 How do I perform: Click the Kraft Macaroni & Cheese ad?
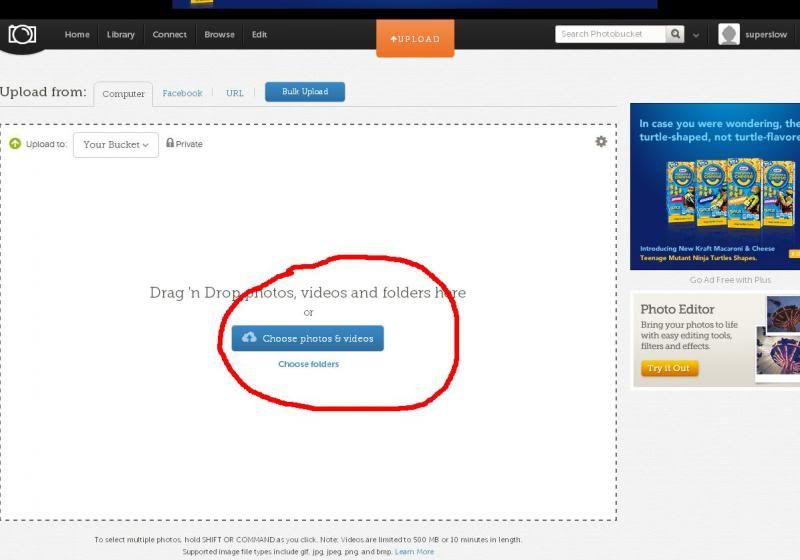(715, 186)
